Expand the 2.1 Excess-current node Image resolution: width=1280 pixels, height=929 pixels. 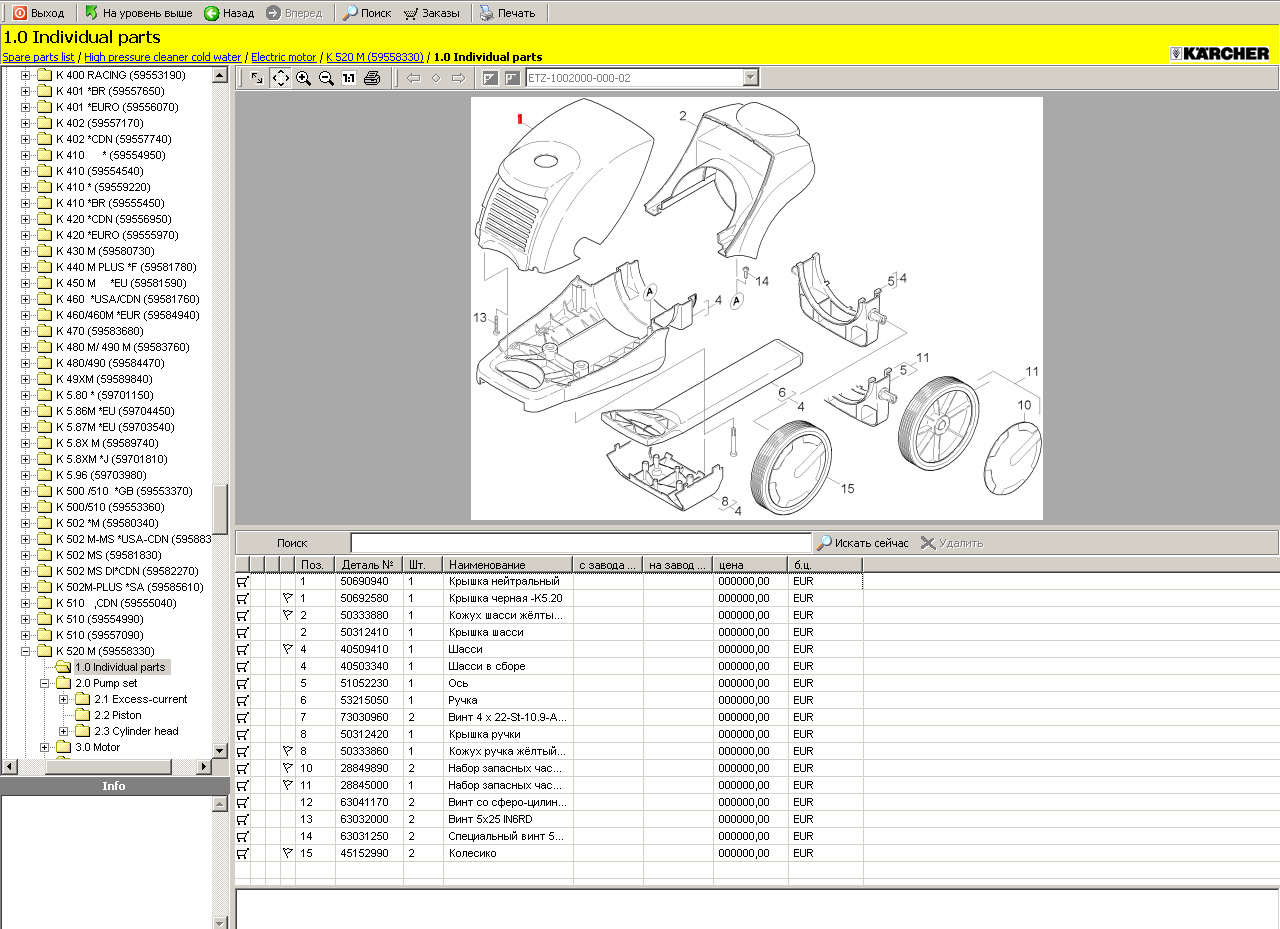[63, 699]
